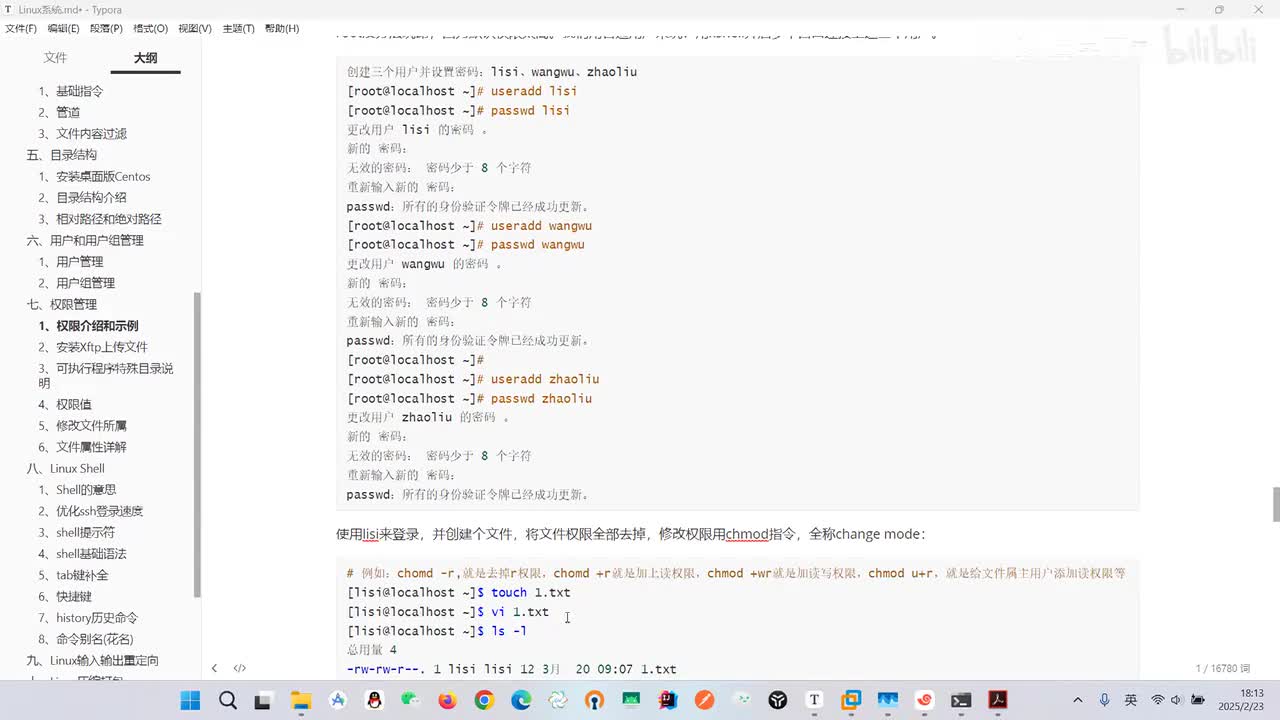Toggle source code mode icon
1280x720 pixels.
point(240,668)
